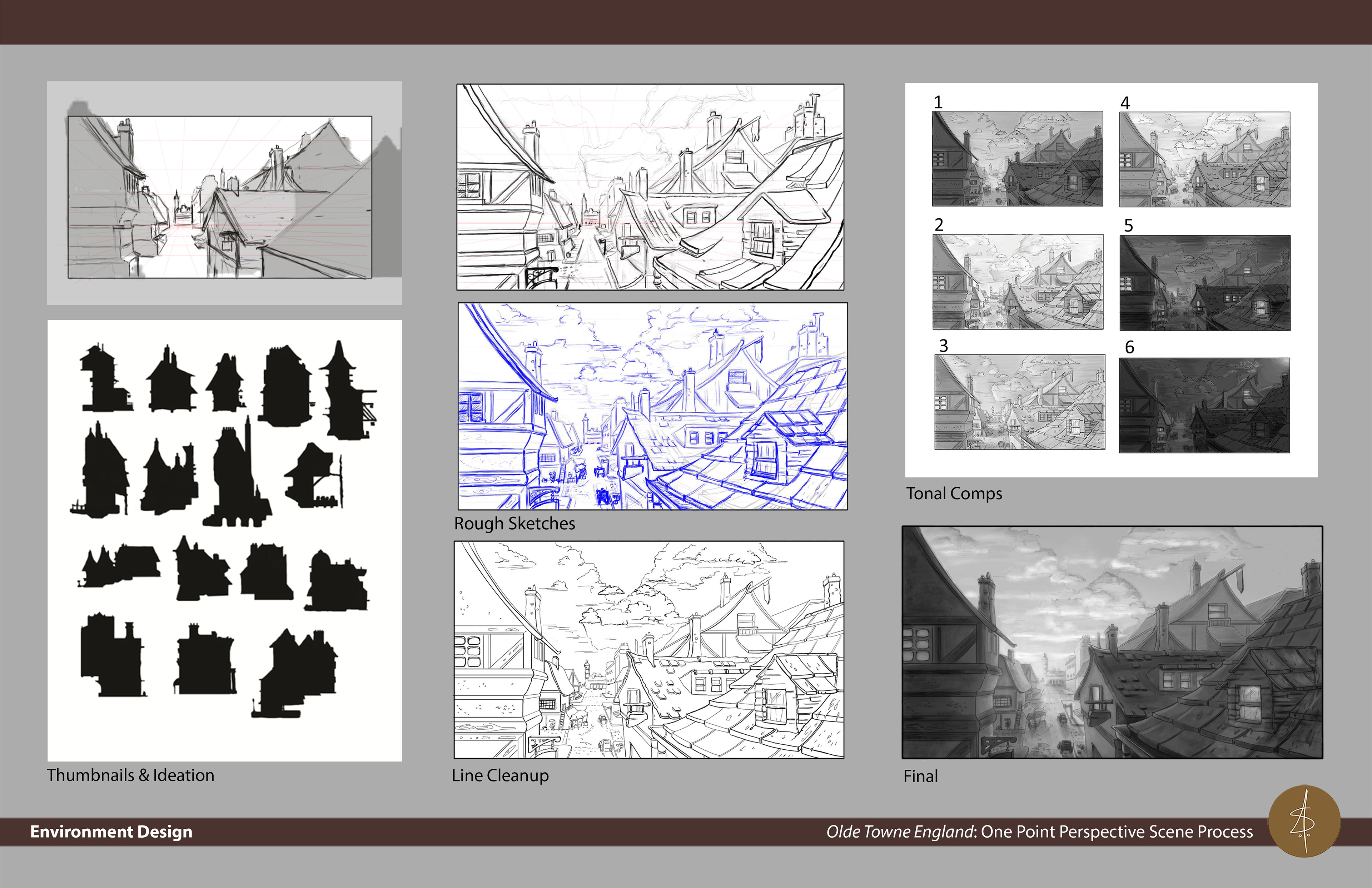Viewport: 1372px width, 888px height.
Task: Click the gold signature logo circle
Action: coord(1304,821)
